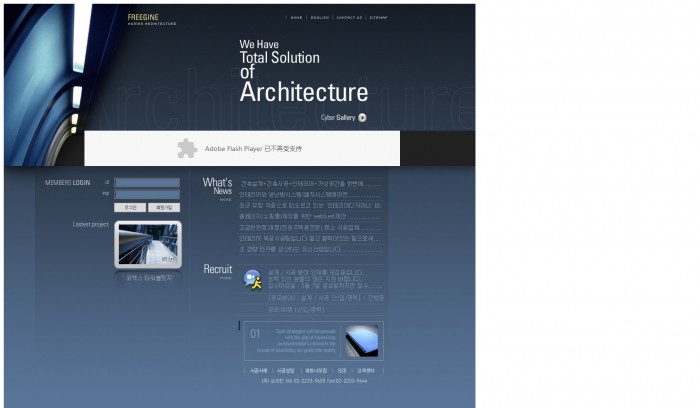This screenshot has height=408, width=700.
Task: Switch to ENGLISH language link
Action: [x=320, y=18]
